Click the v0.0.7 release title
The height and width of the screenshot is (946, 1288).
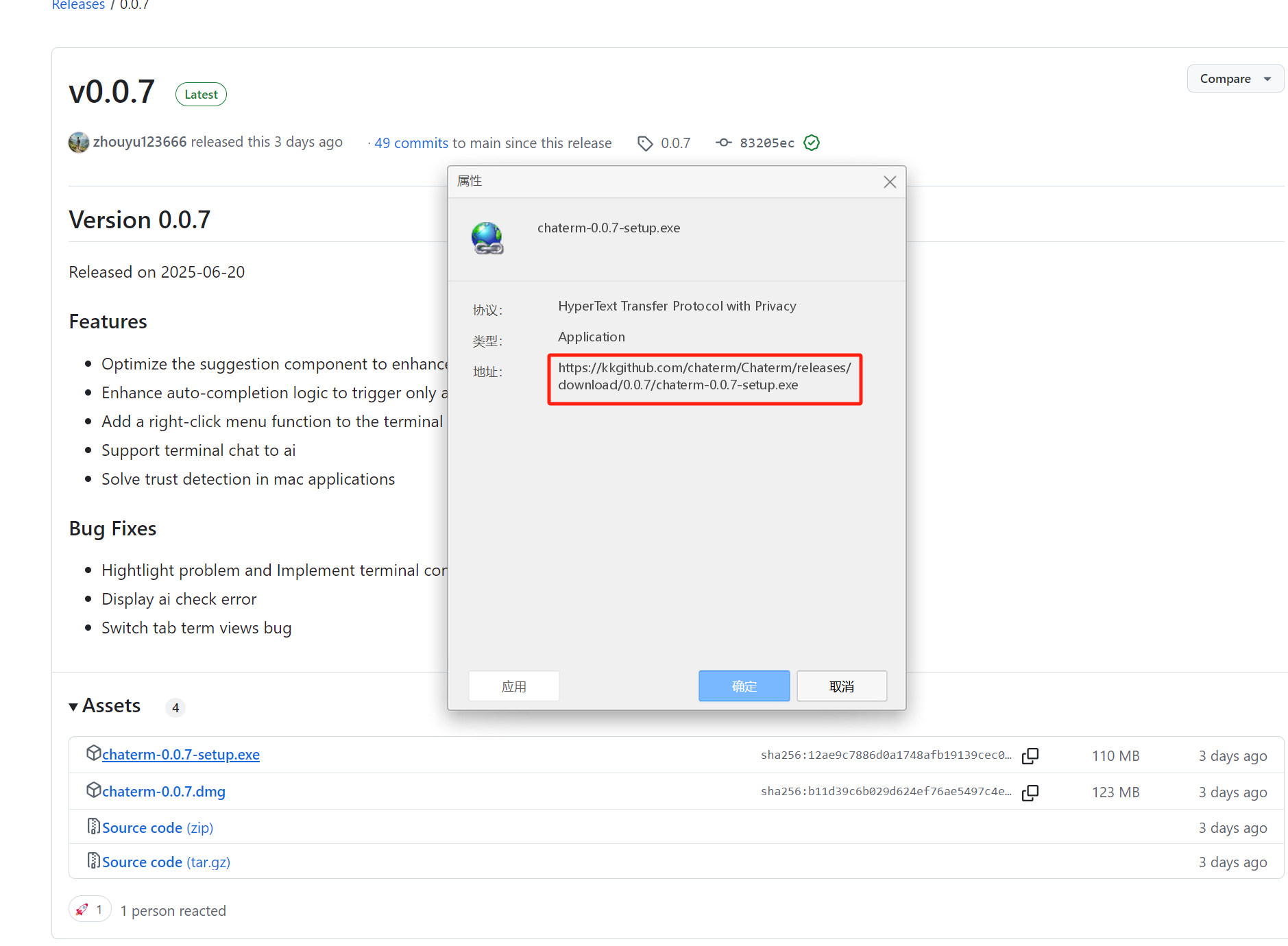pyautogui.click(x=112, y=92)
